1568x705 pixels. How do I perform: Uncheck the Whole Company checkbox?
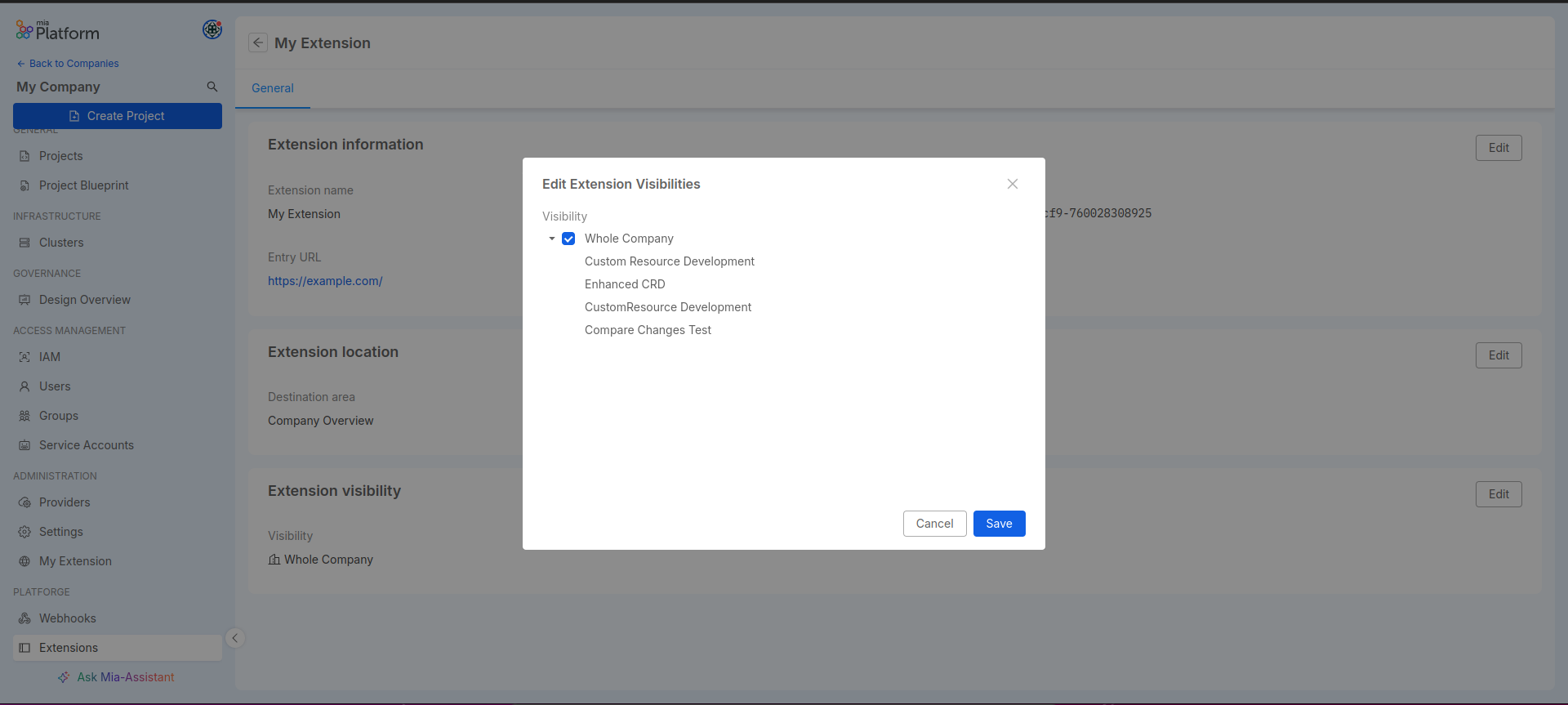[x=568, y=239]
